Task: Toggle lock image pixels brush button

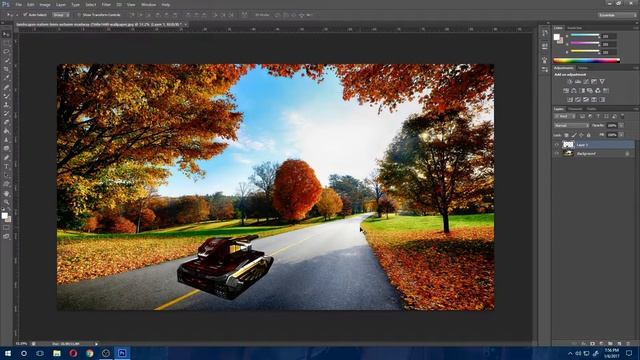Action: [x=574, y=135]
